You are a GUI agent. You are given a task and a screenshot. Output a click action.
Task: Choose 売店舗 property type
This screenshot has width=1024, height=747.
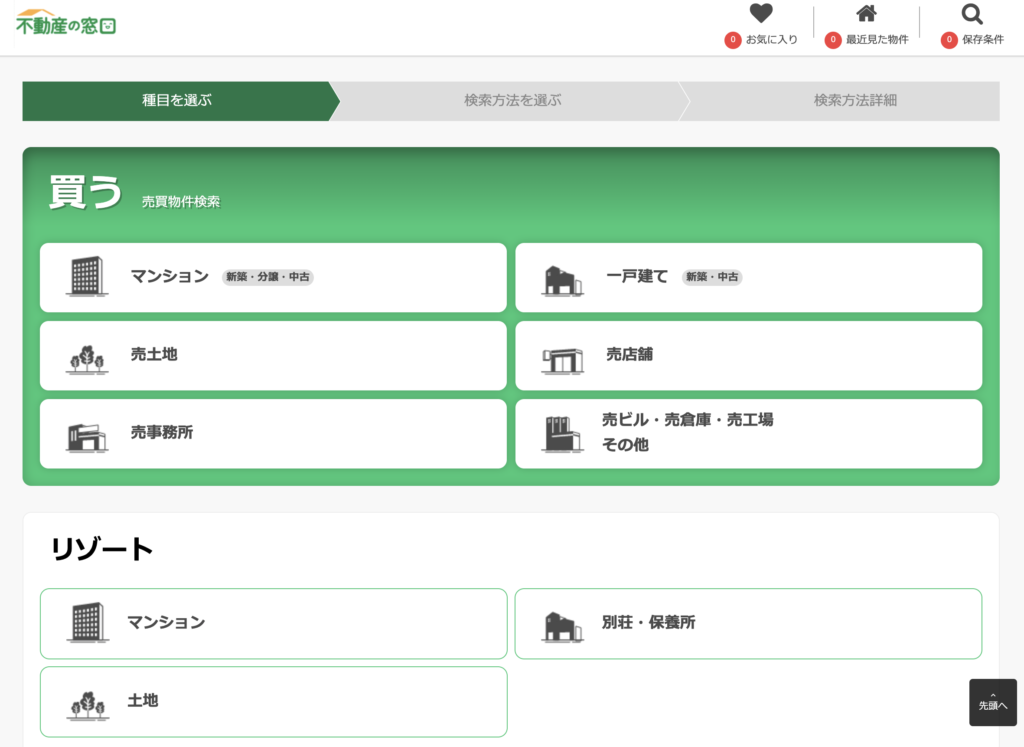(748, 355)
